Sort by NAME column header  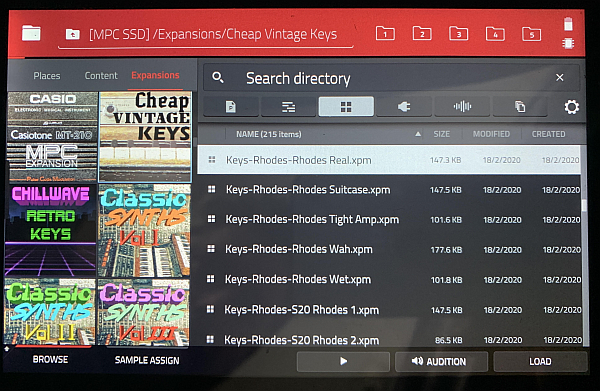pyautogui.click(x=269, y=134)
